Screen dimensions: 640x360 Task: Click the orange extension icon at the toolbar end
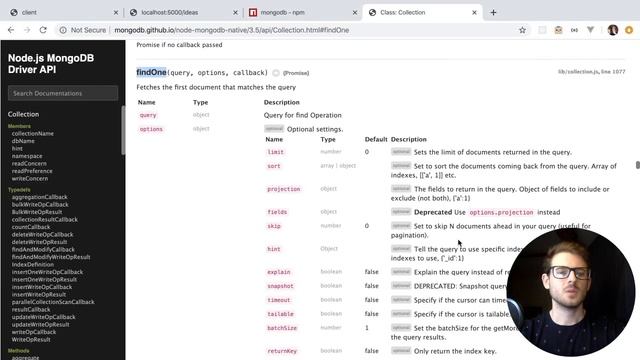pos(629,30)
